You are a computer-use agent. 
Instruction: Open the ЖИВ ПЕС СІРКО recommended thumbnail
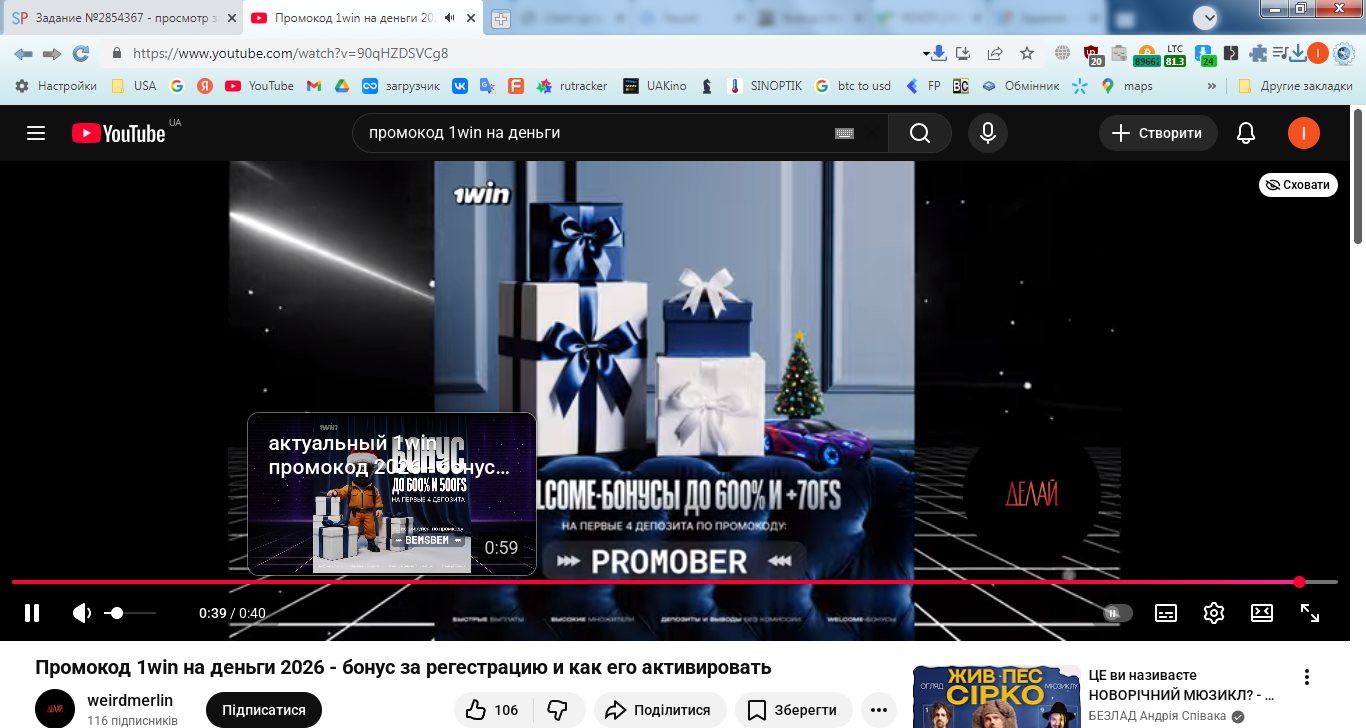997,697
